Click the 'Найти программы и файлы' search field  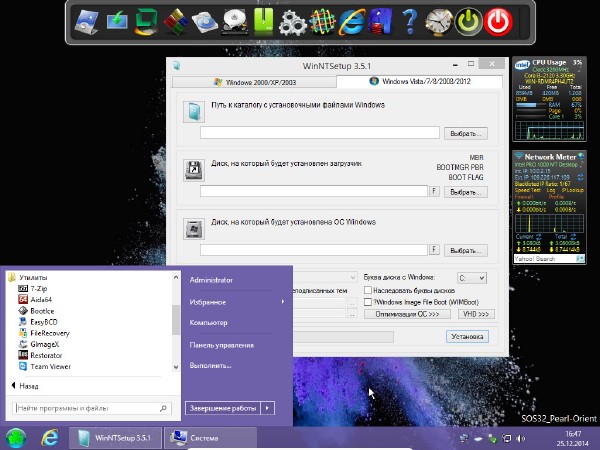(90, 408)
